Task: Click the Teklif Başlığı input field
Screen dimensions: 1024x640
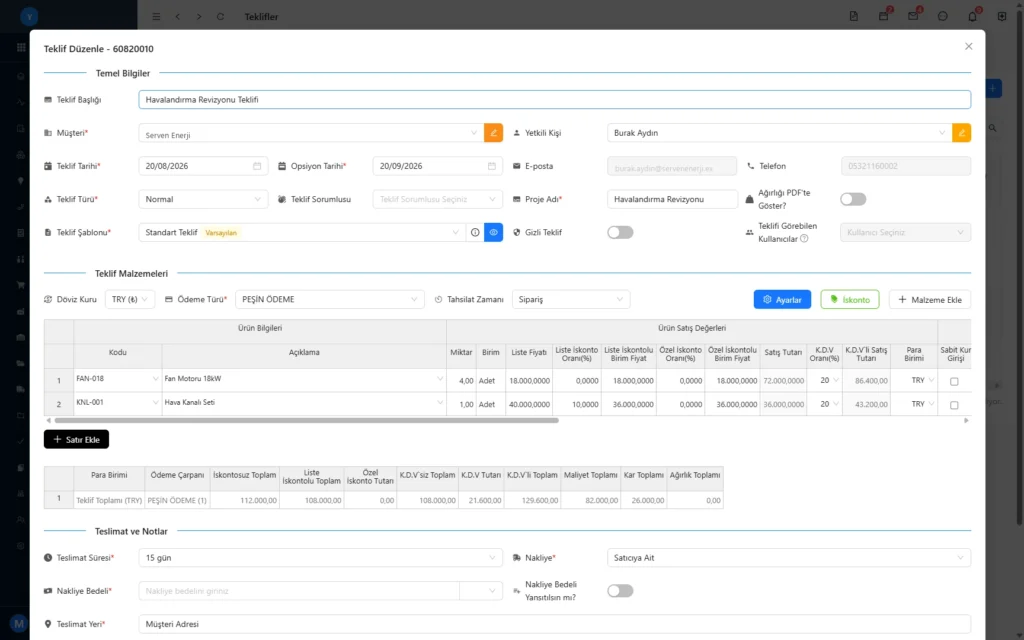Action: [x=554, y=100]
